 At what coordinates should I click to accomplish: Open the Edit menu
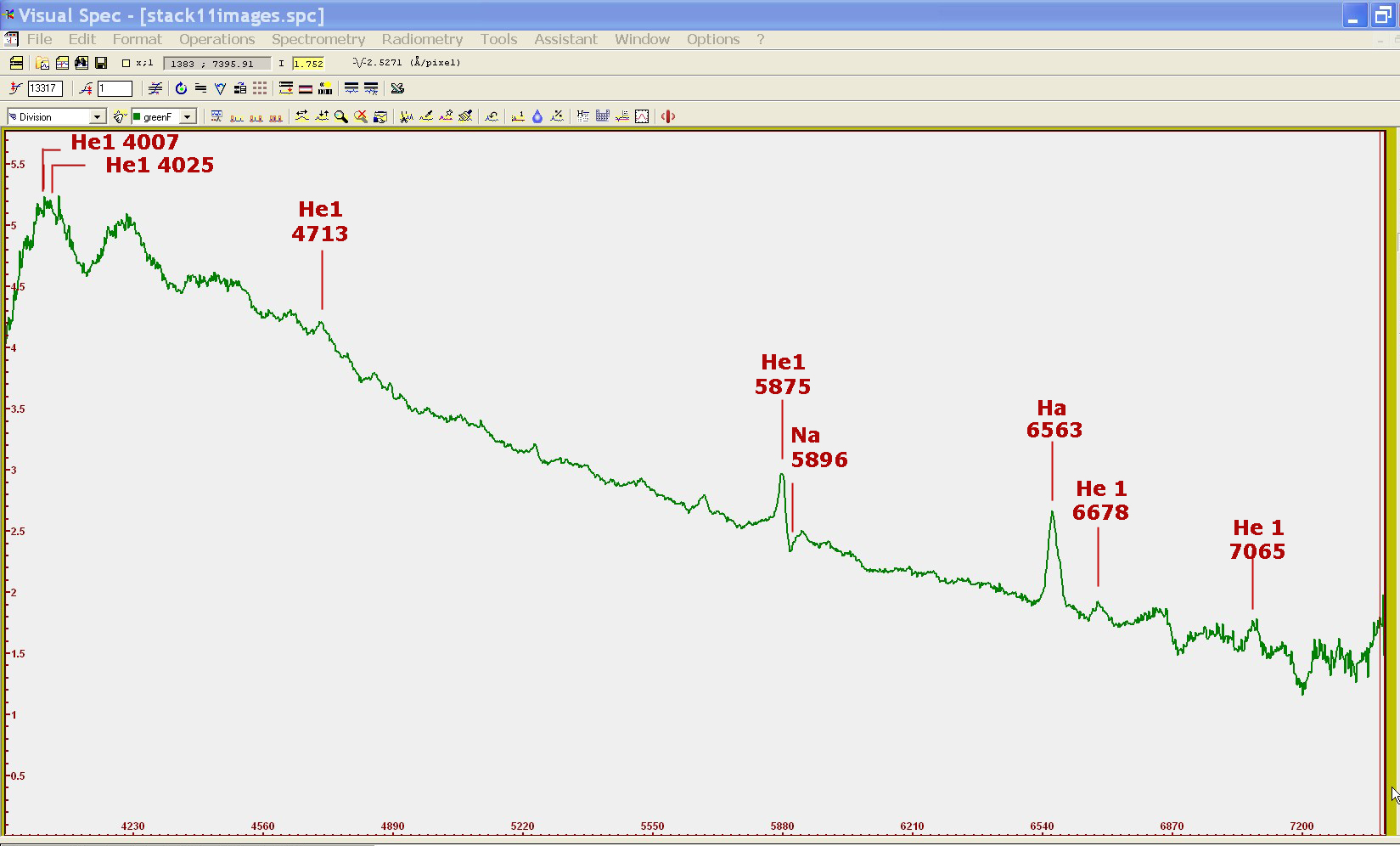point(82,39)
